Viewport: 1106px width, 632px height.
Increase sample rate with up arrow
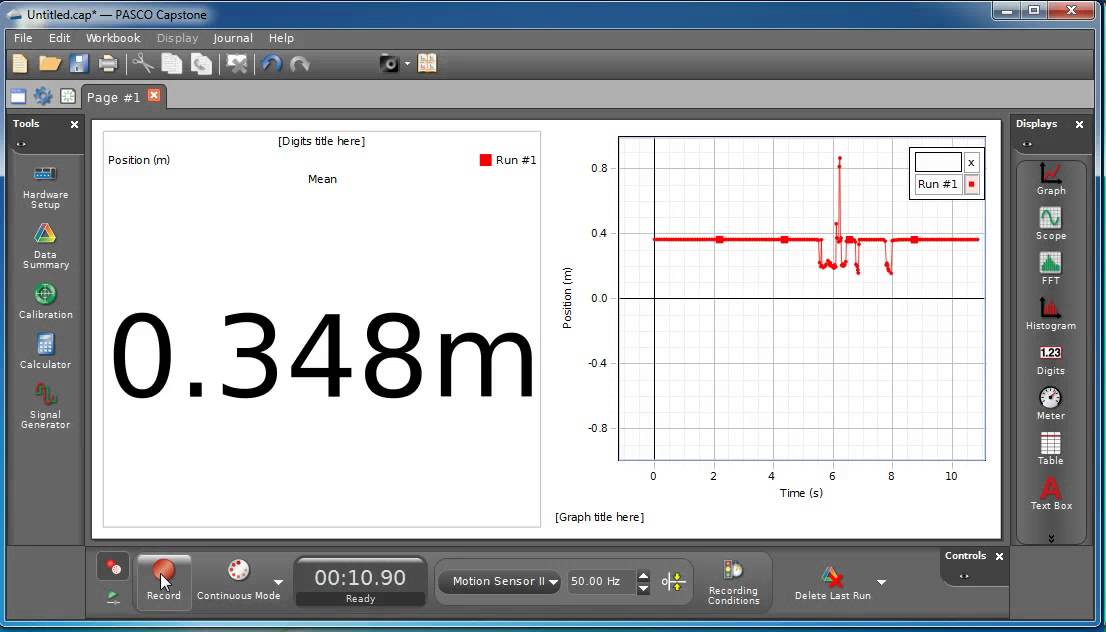point(643,576)
